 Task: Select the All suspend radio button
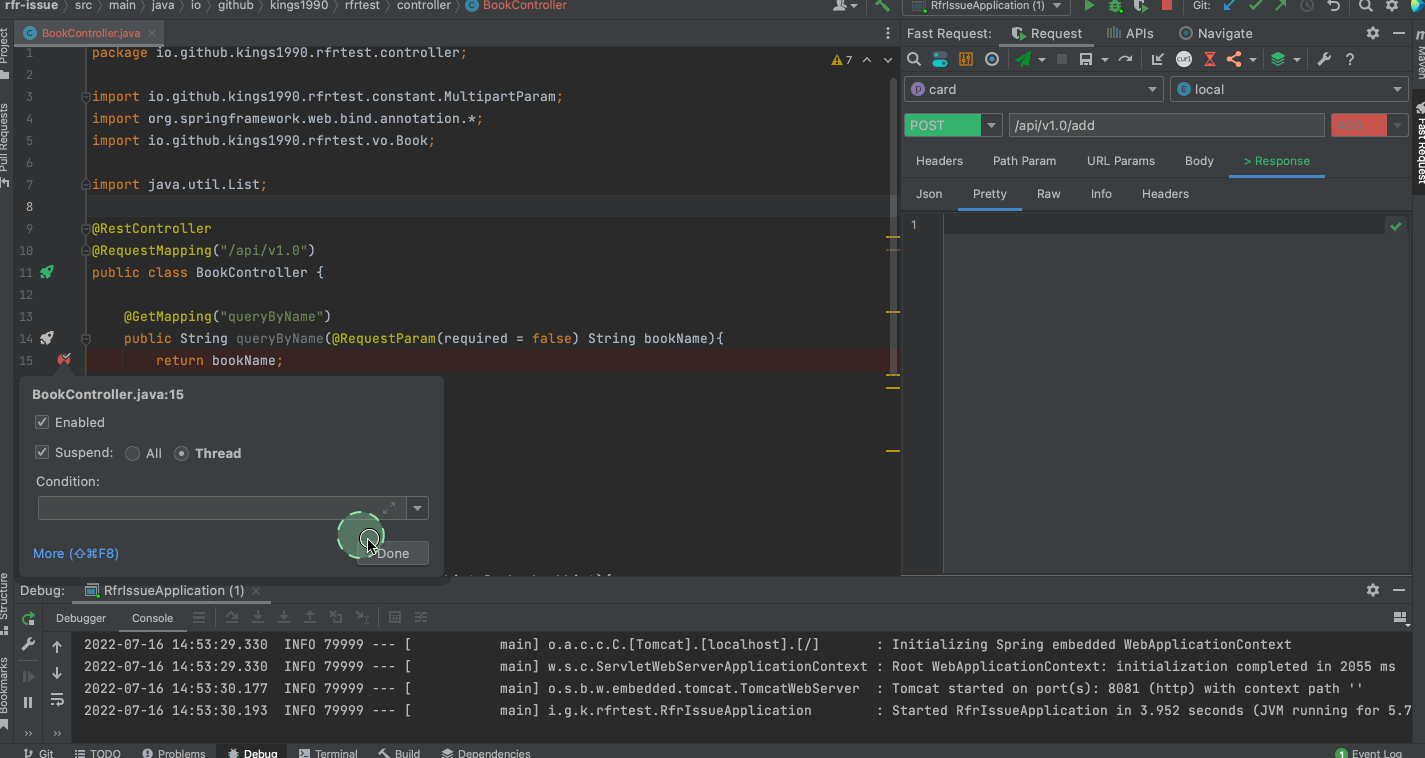(133, 454)
